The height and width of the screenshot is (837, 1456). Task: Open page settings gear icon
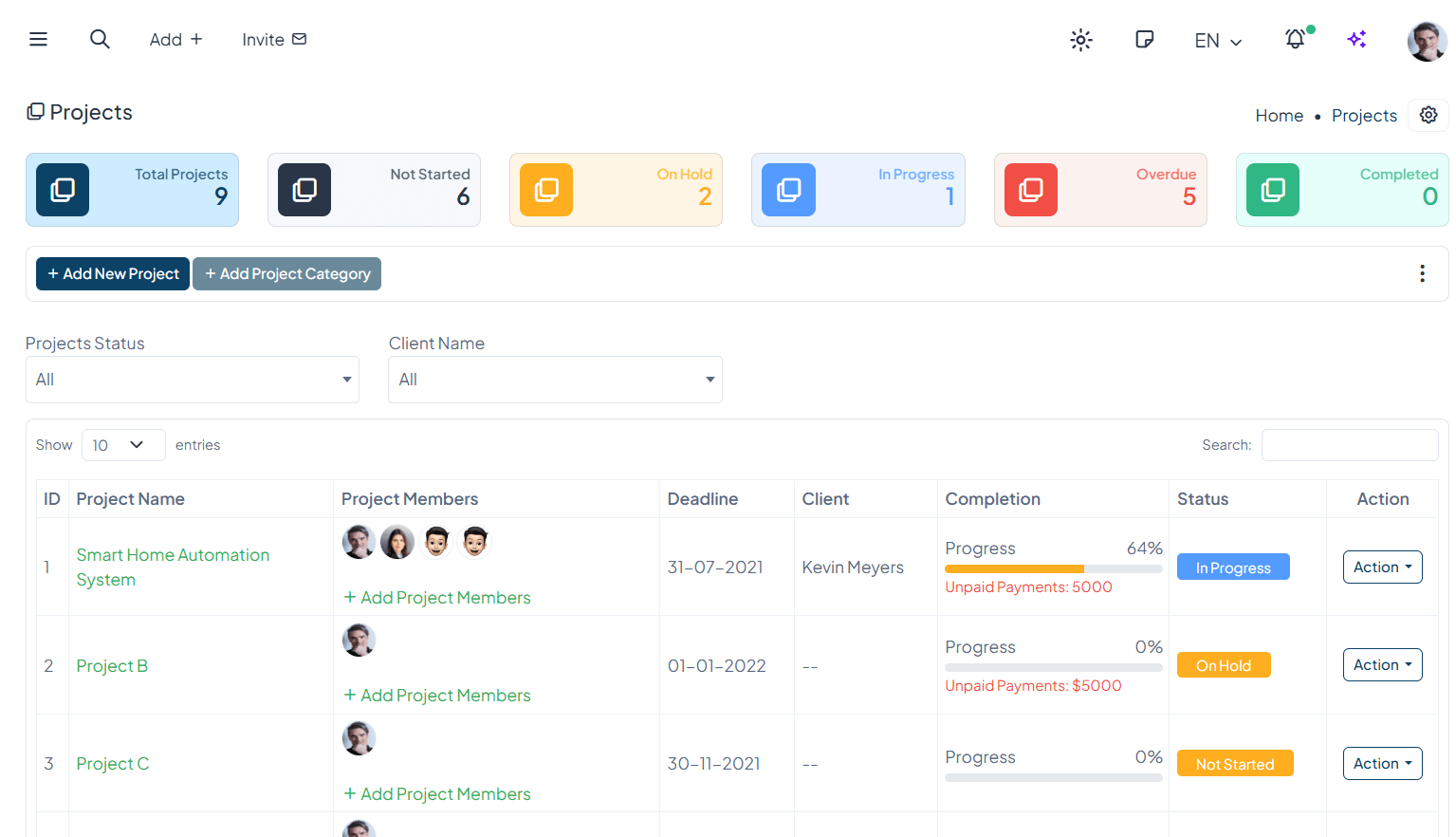point(1428,115)
